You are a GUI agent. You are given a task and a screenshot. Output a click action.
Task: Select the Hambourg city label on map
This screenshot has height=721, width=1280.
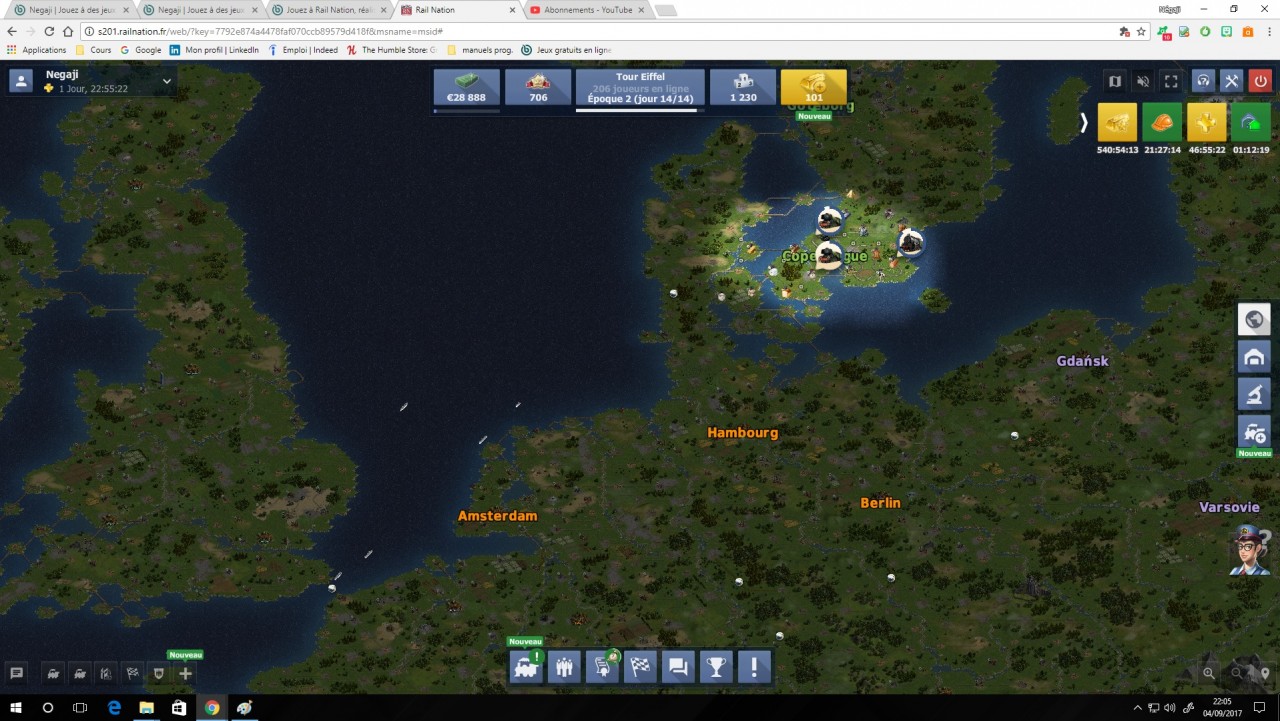(x=742, y=433)
